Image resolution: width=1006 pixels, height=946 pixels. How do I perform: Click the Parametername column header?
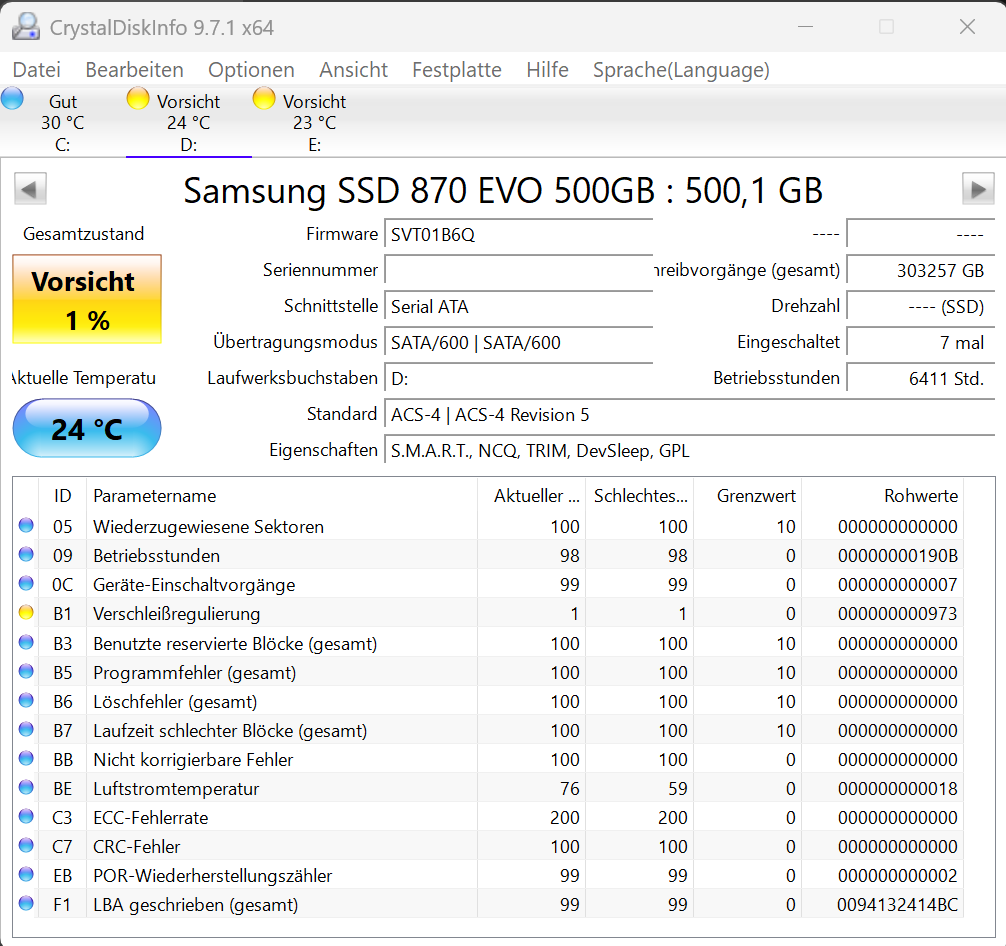coord(282,495)
